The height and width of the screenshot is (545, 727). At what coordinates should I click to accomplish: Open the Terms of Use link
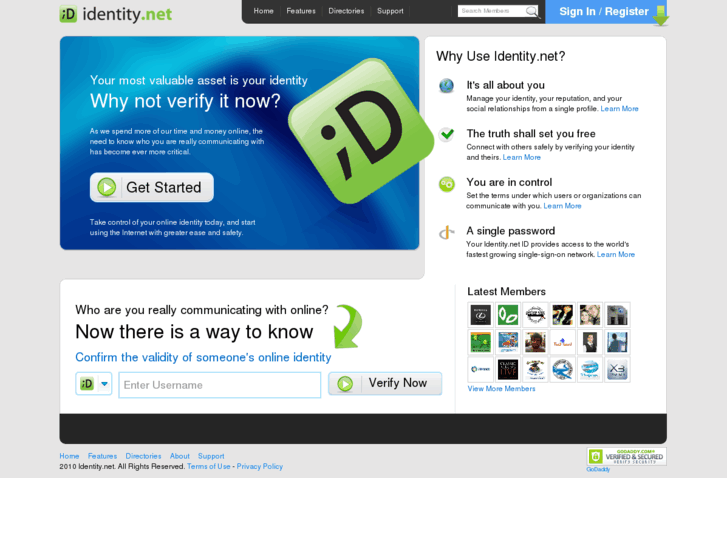click(209, 466)
